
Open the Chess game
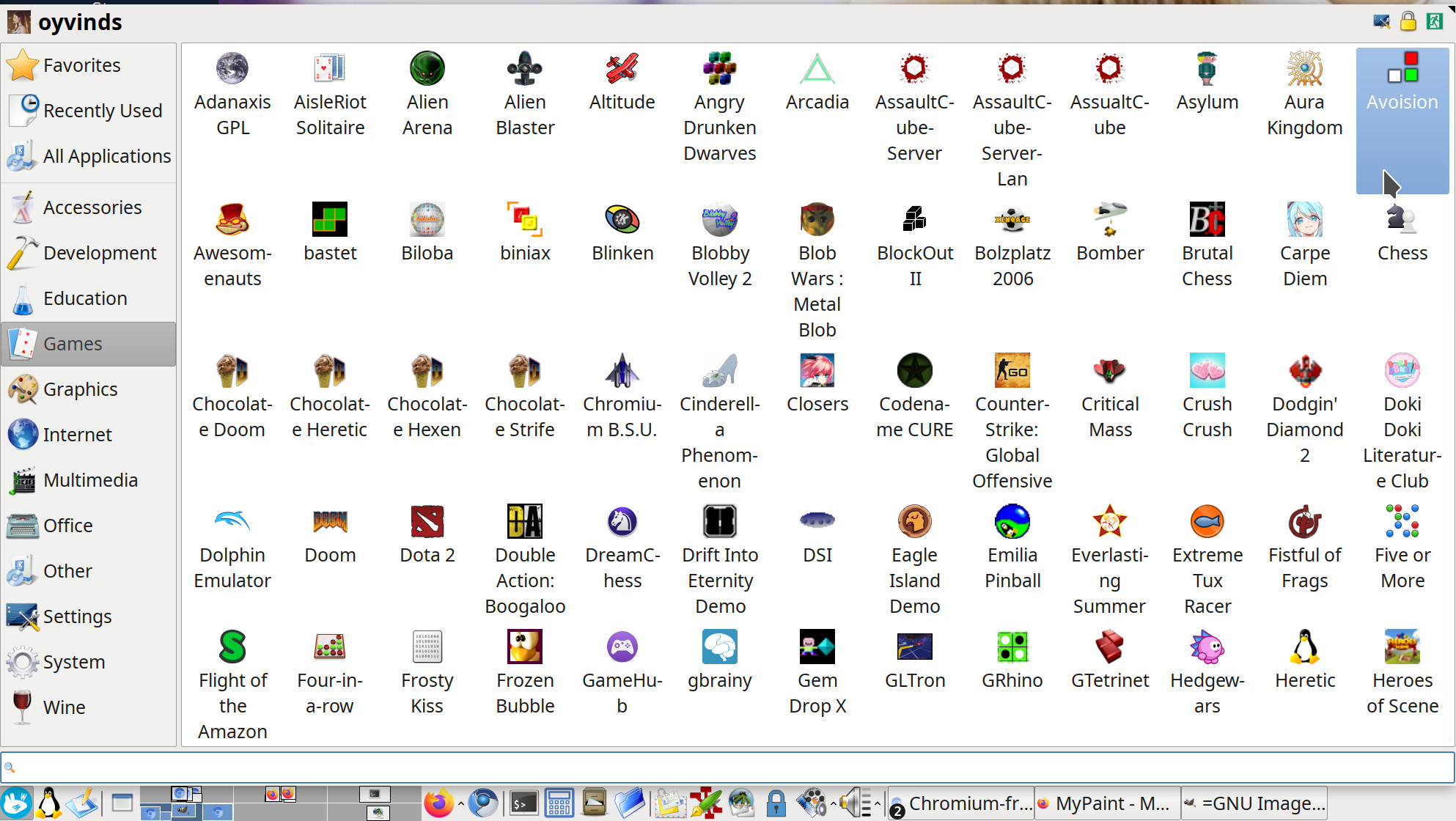click(x=1402, y=233)
